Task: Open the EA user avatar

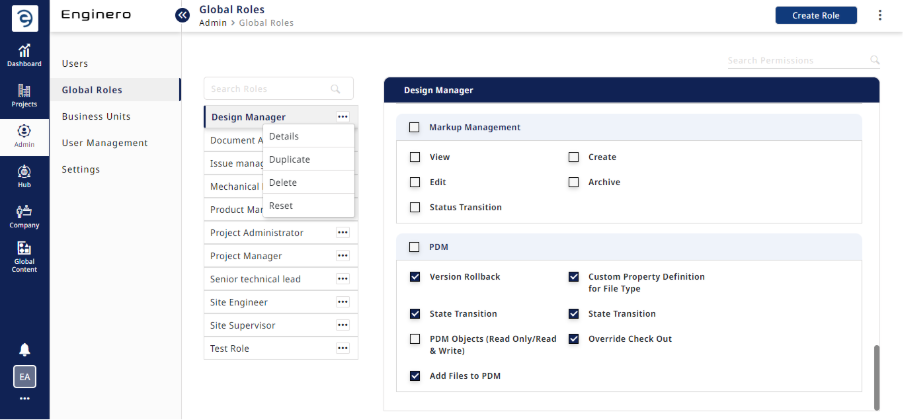Action: click(24, 376)
